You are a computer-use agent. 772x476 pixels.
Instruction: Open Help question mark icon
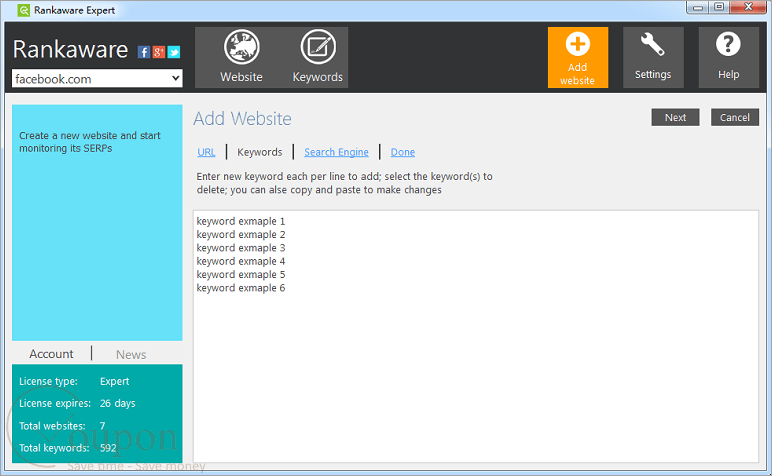point(728,57)
